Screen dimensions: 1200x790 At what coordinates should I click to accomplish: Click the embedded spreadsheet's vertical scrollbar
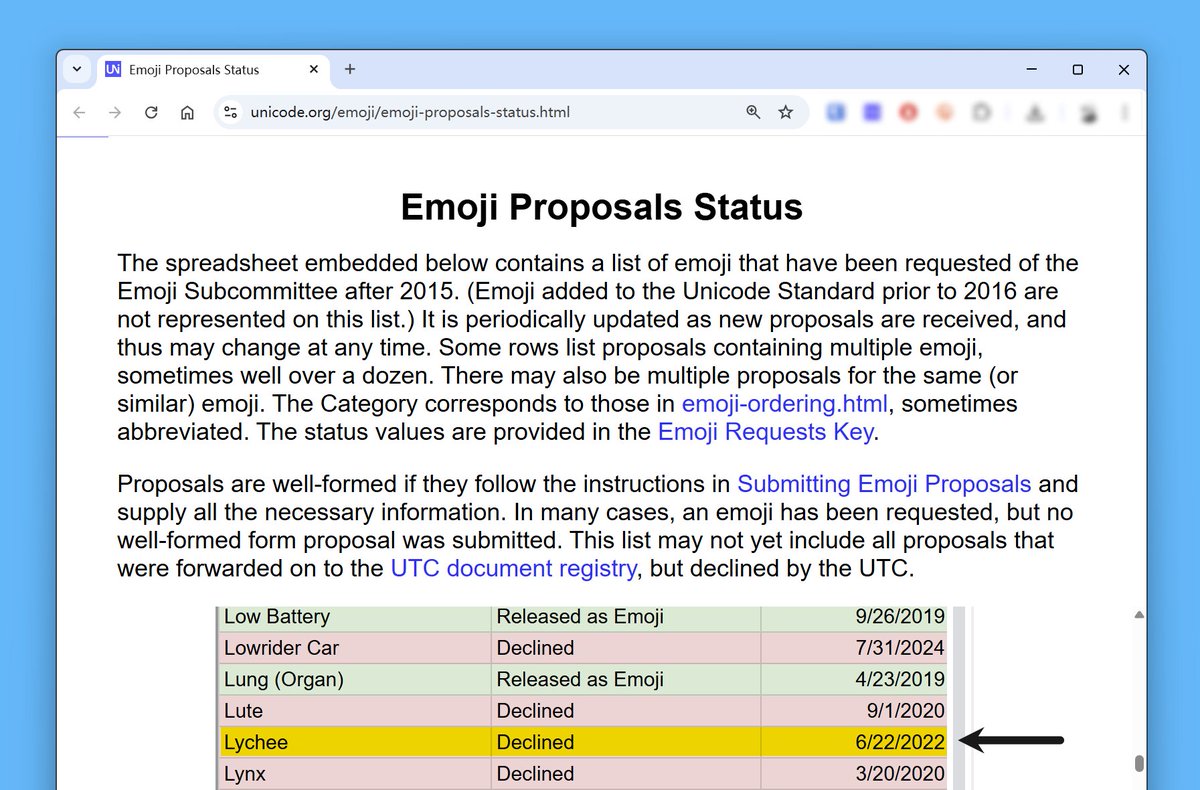[x=960, y=698]
